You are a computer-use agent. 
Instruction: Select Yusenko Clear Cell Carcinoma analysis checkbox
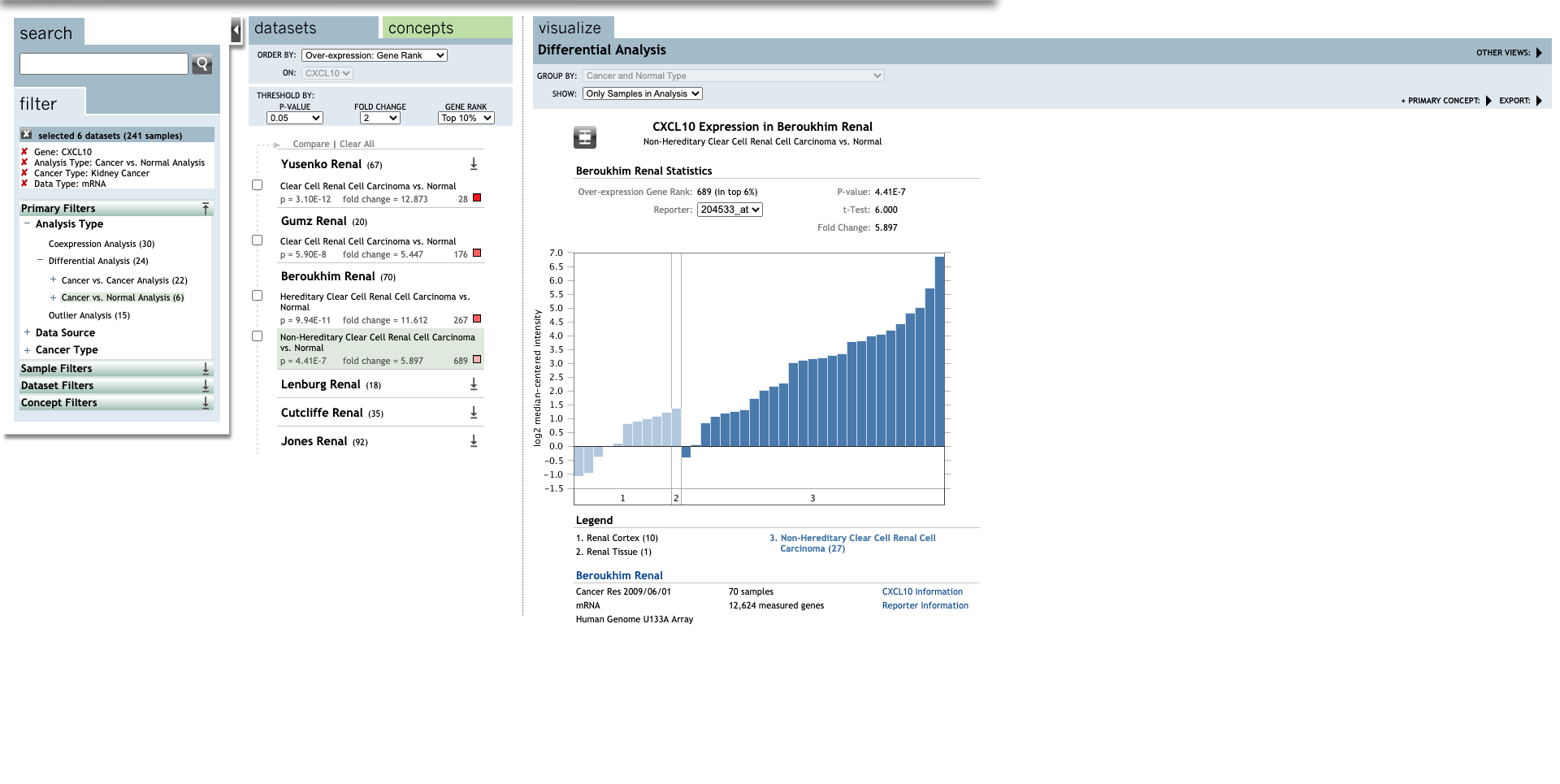(x=258, y=185)
